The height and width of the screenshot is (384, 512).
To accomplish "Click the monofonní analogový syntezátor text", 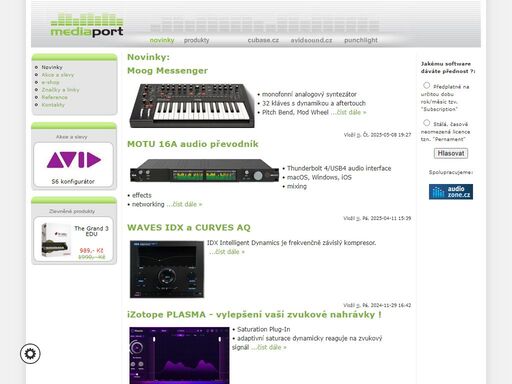I will pyautogui.click(x=309, y=94).
